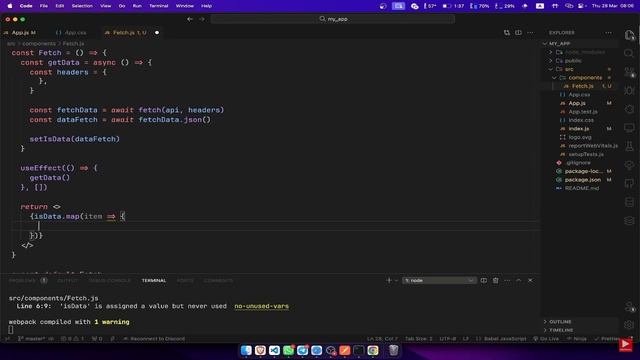640x360 pixels.
Task: Open Finder from the Dock
Action: click(246, 350)
